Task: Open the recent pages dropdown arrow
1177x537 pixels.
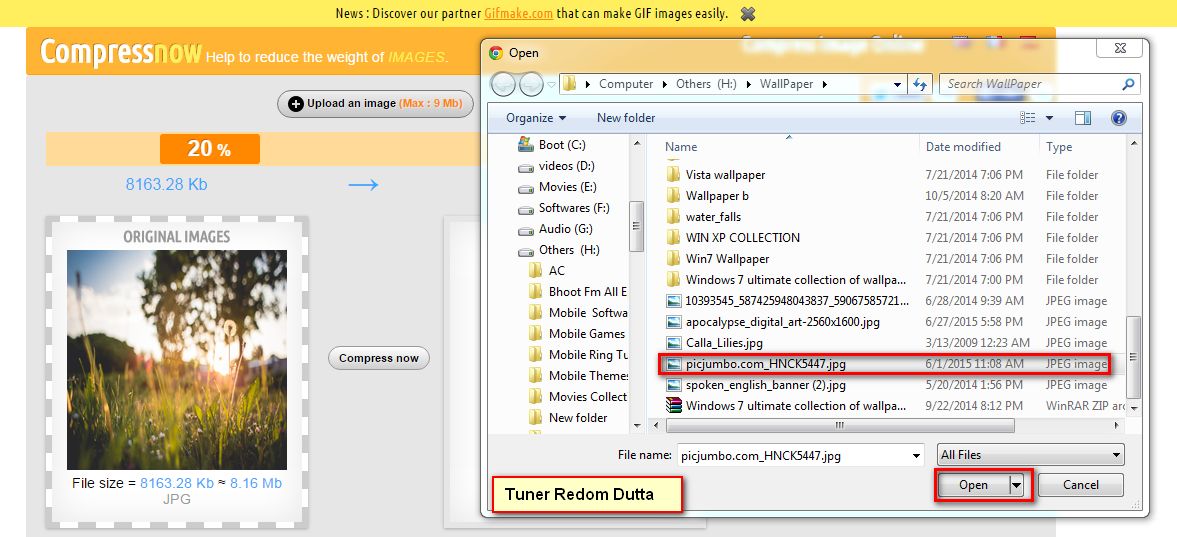Action: pos(552,84)
